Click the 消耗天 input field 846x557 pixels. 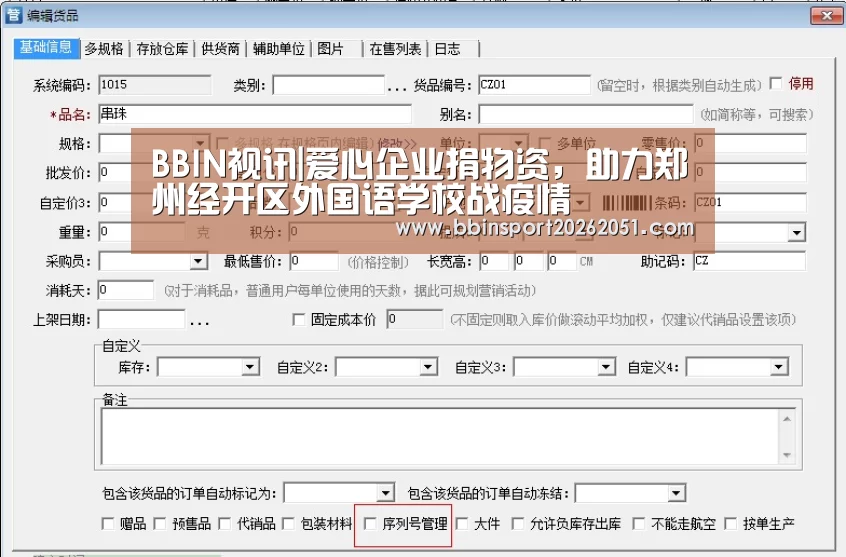(x=126, y=290)
